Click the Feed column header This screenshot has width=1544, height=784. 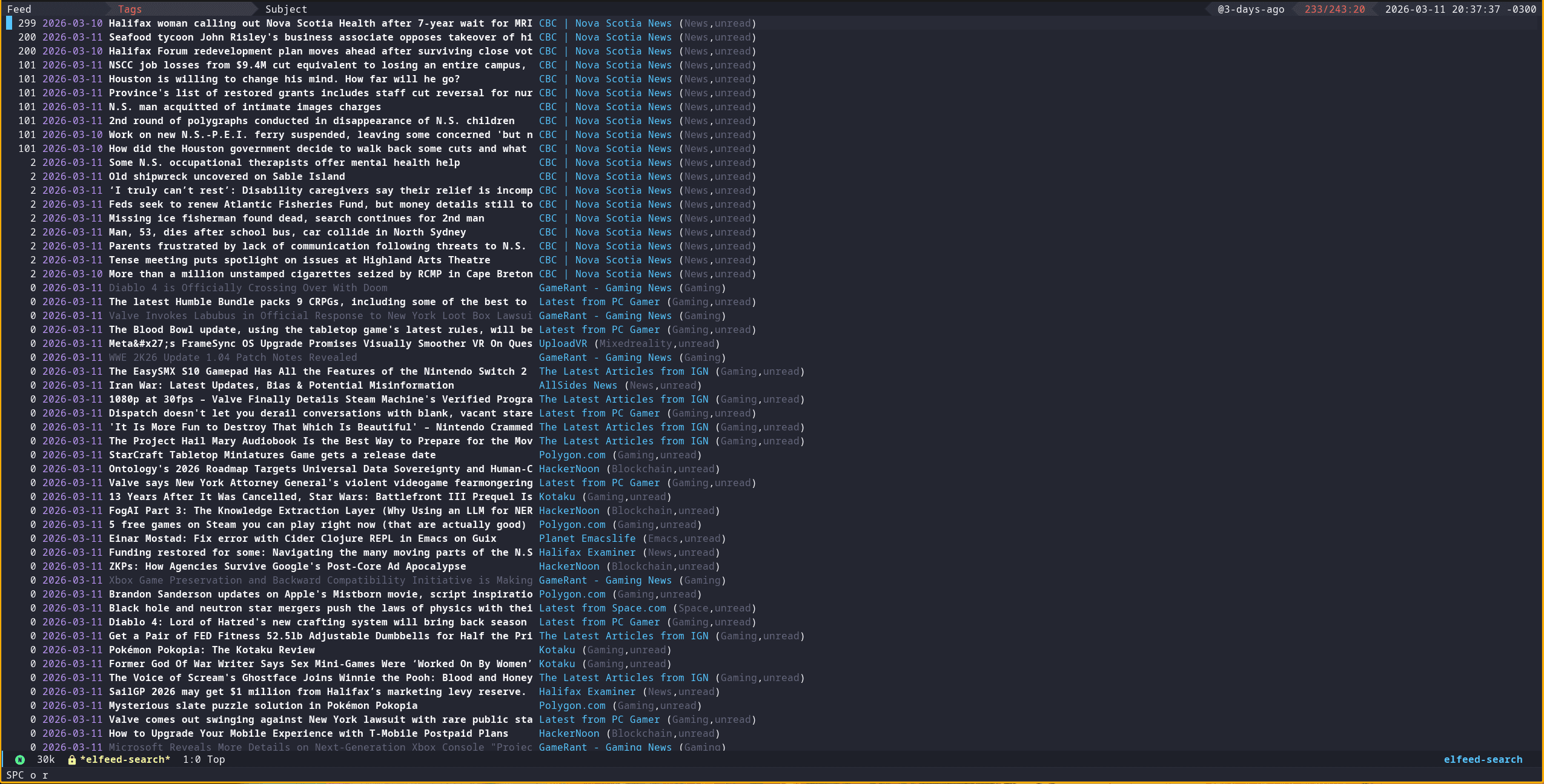pos(19,9)
